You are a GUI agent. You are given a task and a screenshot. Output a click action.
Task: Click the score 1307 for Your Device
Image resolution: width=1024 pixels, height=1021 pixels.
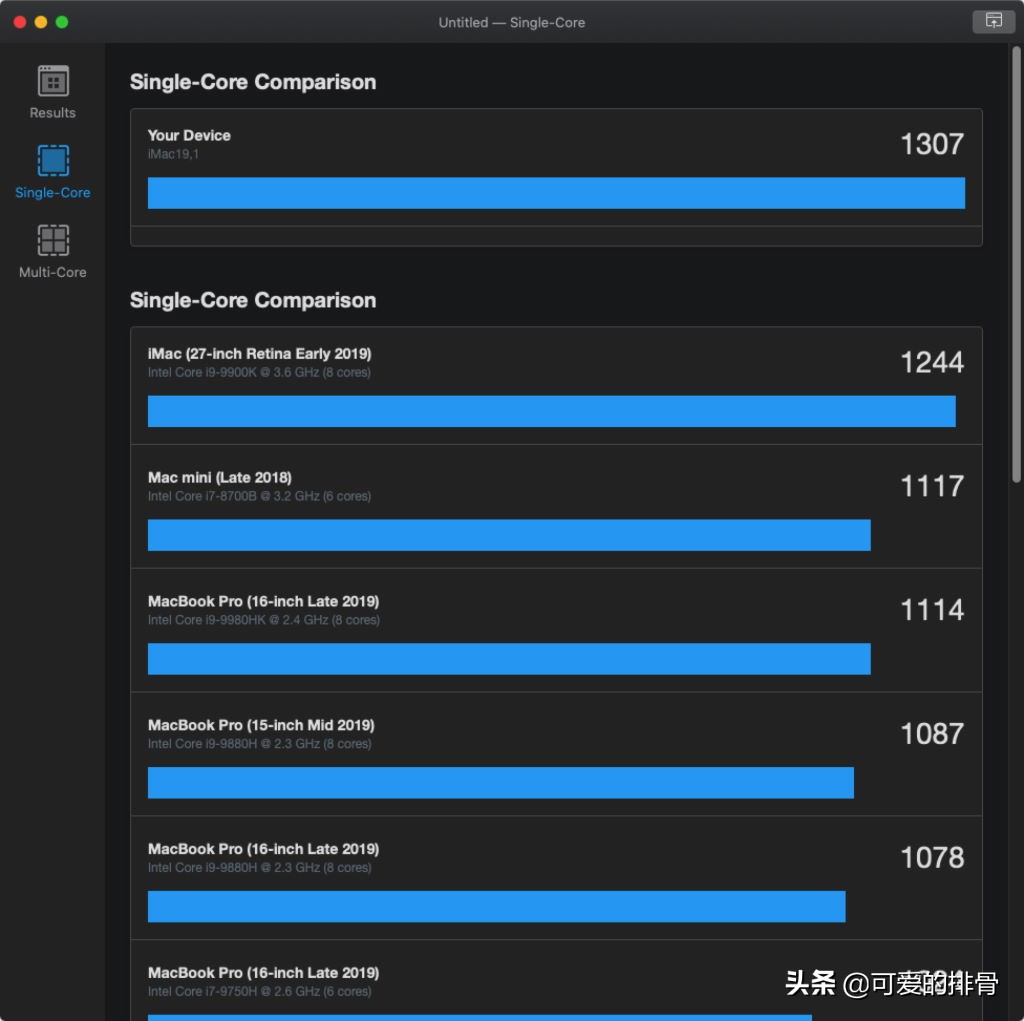coord(931,145)
